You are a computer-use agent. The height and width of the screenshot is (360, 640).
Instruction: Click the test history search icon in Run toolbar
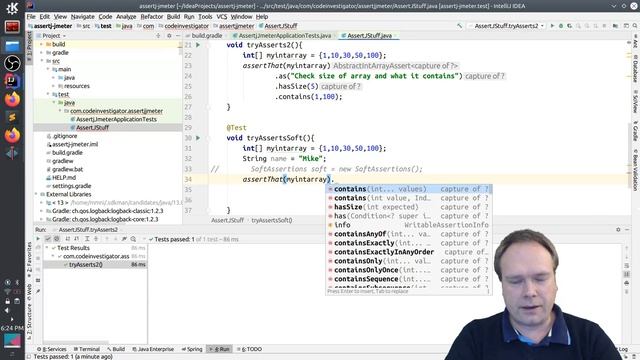[x=133, y=239]
